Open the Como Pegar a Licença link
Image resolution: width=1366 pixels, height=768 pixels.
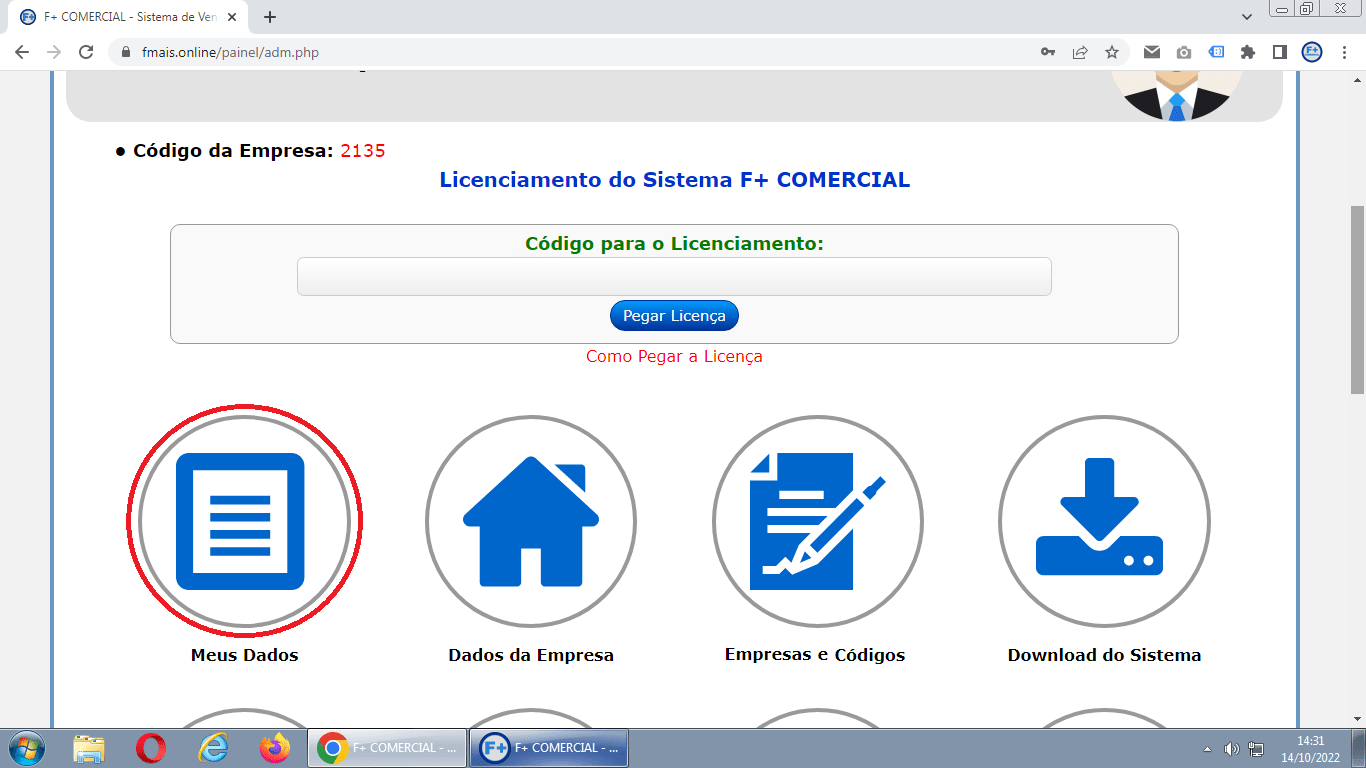[x=674, y=356]
